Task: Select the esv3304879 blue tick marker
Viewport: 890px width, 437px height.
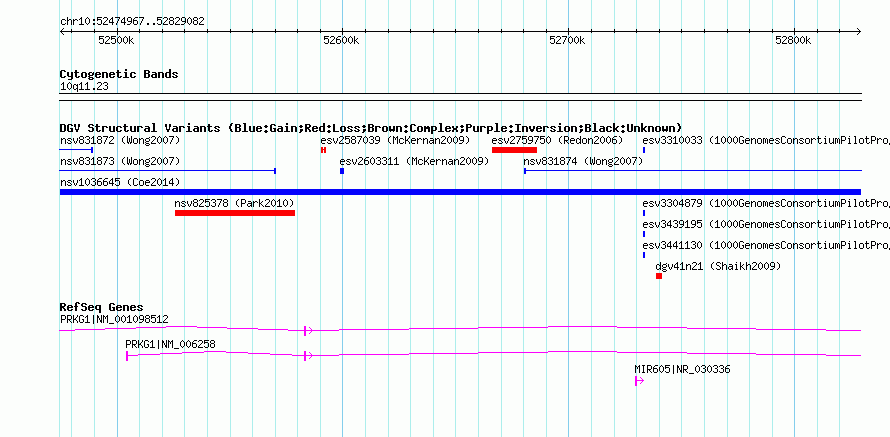Action: click(x=644, y=213)
